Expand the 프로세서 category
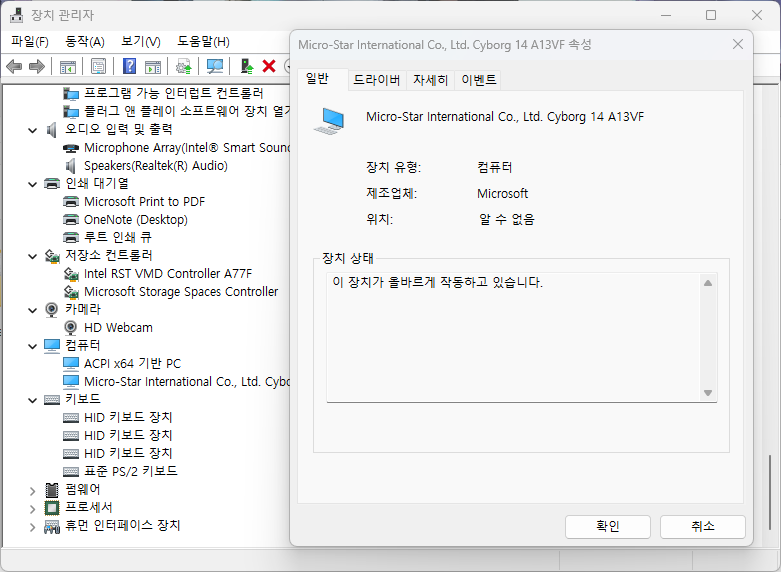 33,509
